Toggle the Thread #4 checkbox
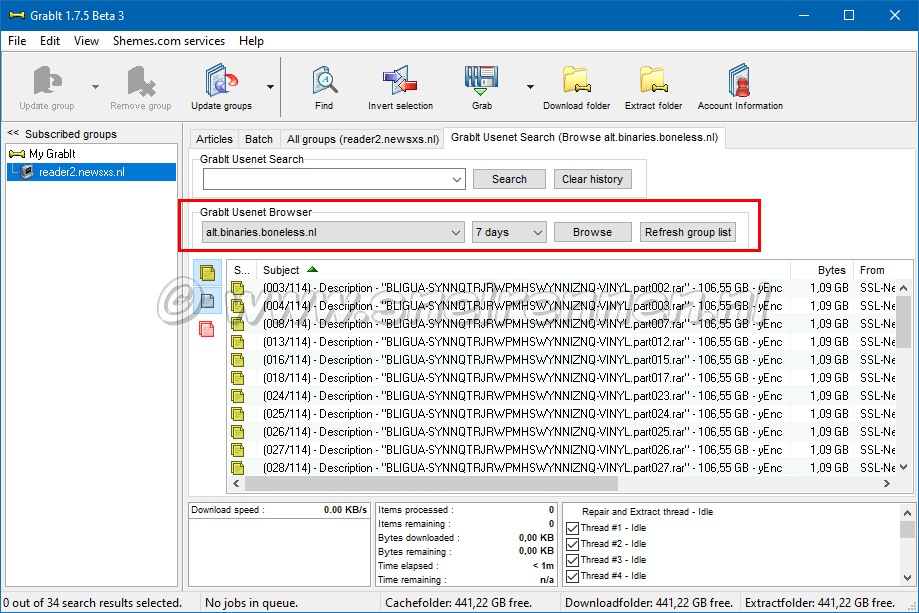Screen dimensions: 919x613 tap(573, 576)
